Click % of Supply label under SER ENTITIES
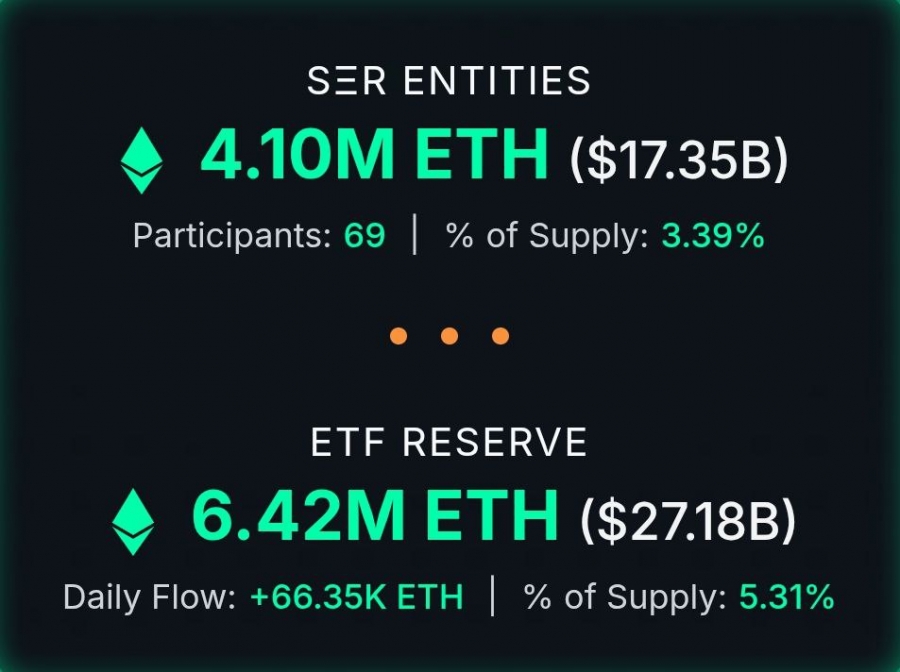The width and height of the screenshot is (900, 672). pos(548,236)
